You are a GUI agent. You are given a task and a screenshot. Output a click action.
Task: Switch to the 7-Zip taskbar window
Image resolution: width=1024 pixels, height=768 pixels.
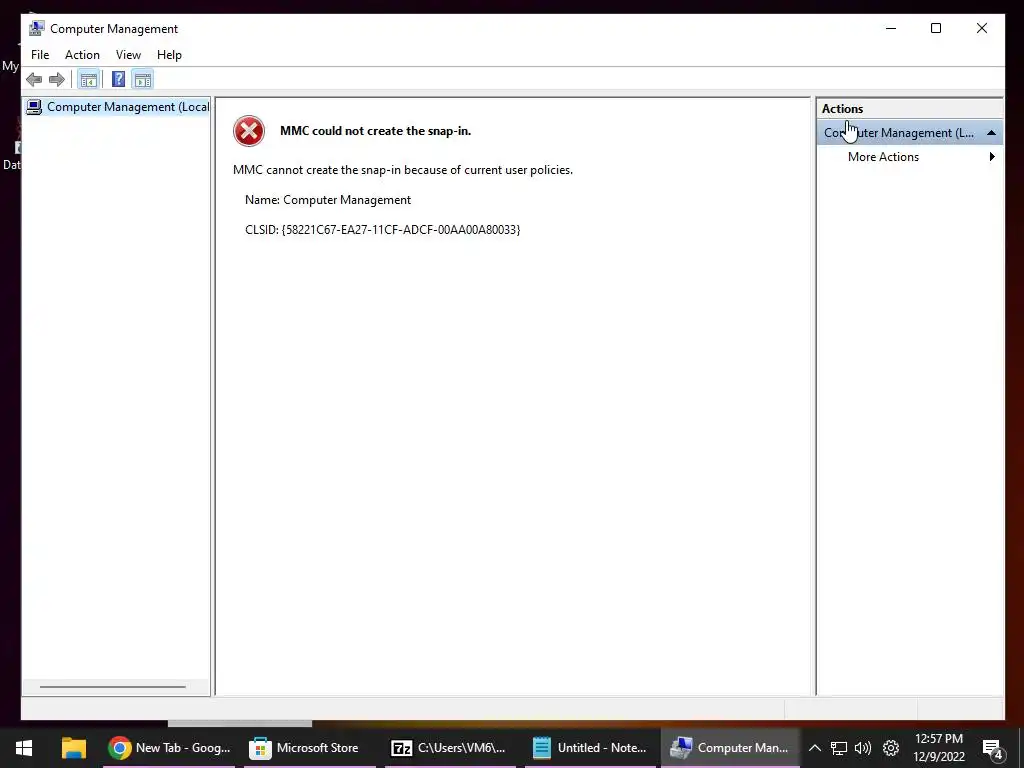[451, 748]
